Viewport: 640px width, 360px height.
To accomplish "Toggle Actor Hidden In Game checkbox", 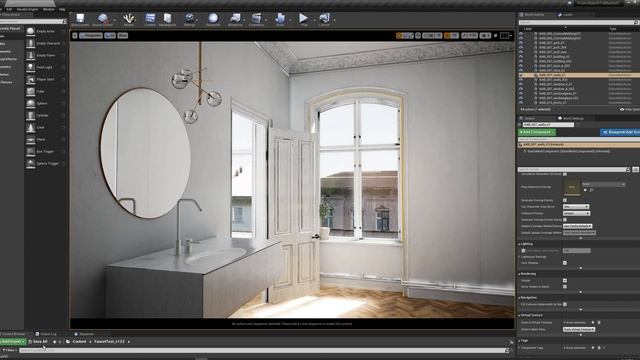I will click(565, 287).
